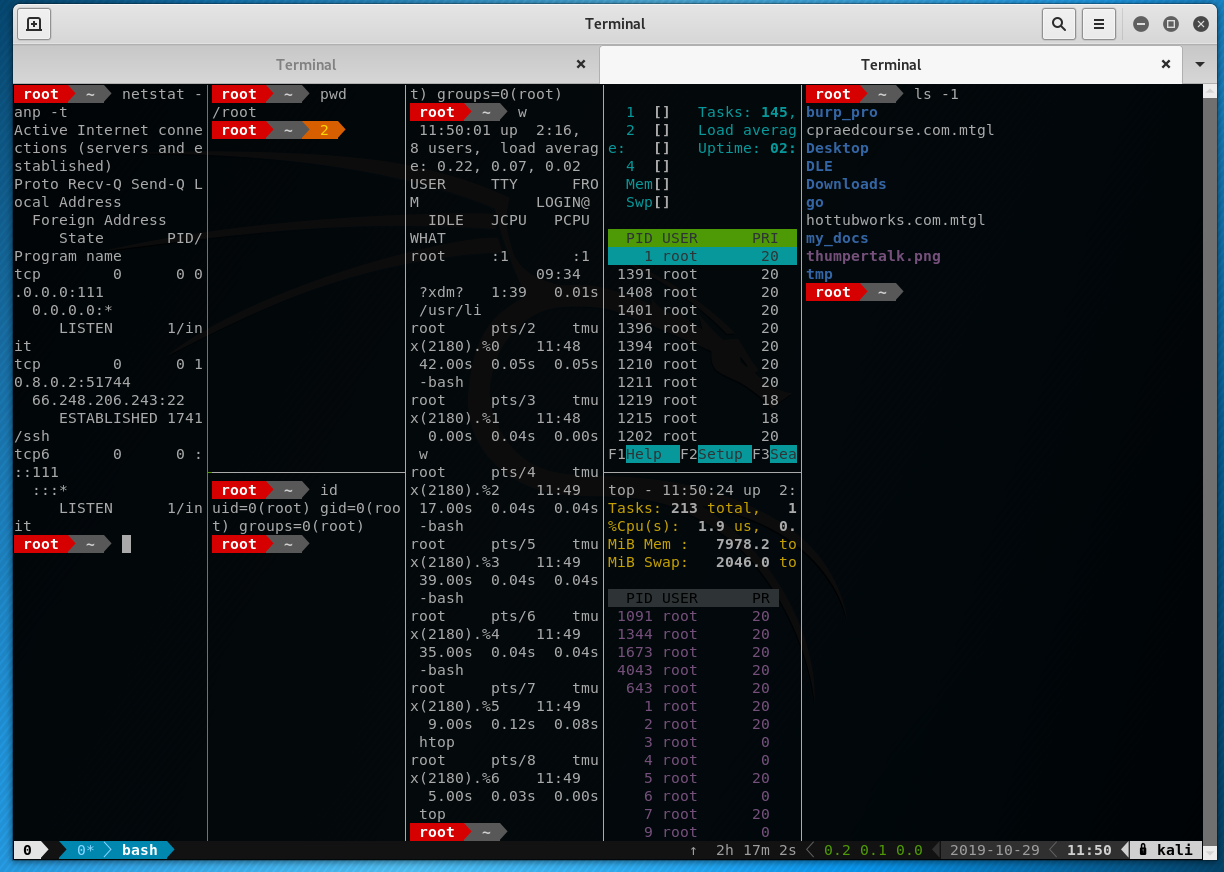Click the lock icon beside kali hostname
Viewport: 1224px width, 872px height.
click(x=1143, y=850)
